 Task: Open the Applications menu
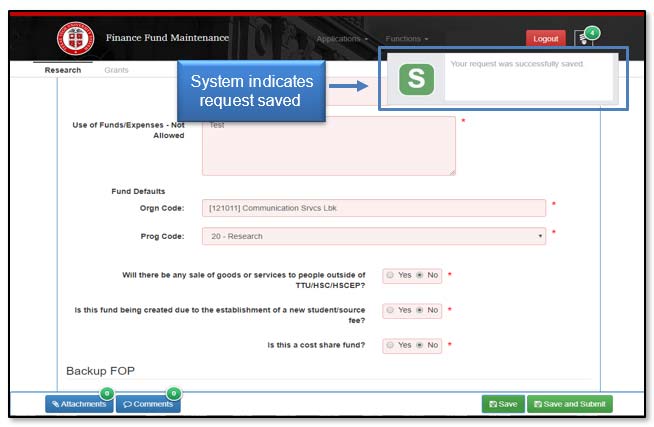342,39
